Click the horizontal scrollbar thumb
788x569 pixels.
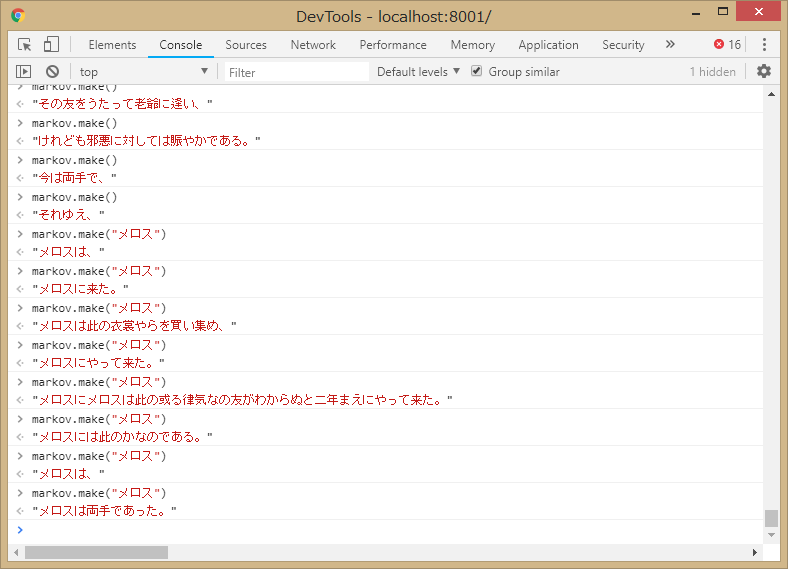96,552
